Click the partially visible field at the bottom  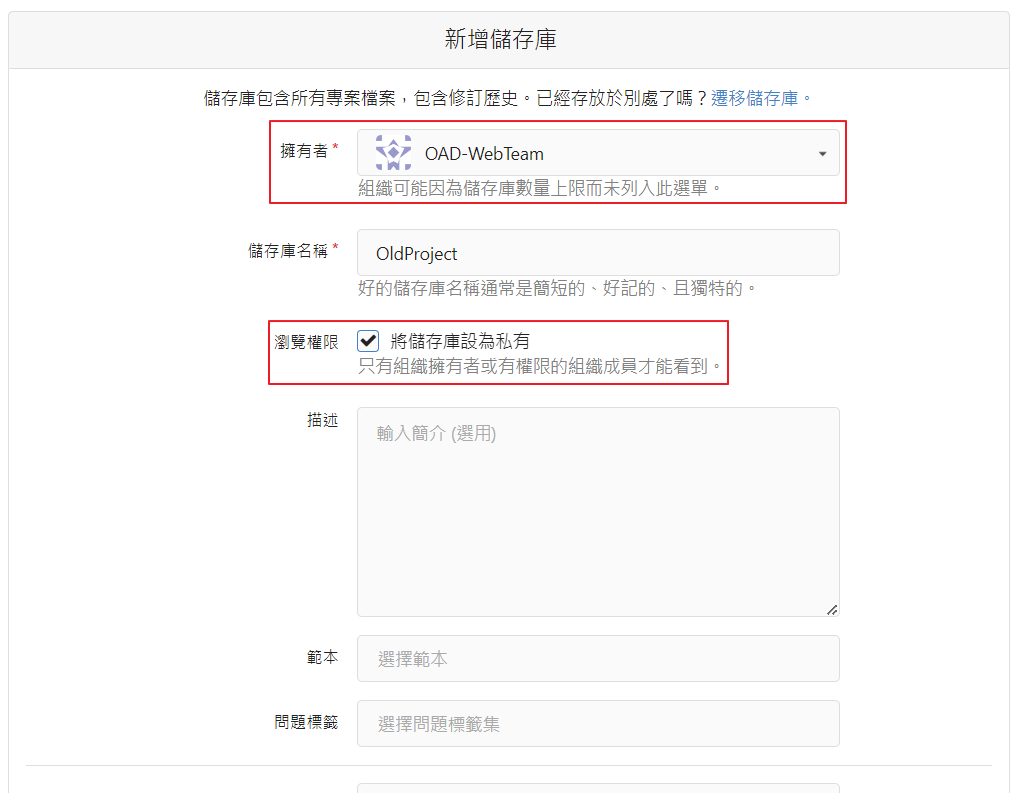[x=597, y=788]
